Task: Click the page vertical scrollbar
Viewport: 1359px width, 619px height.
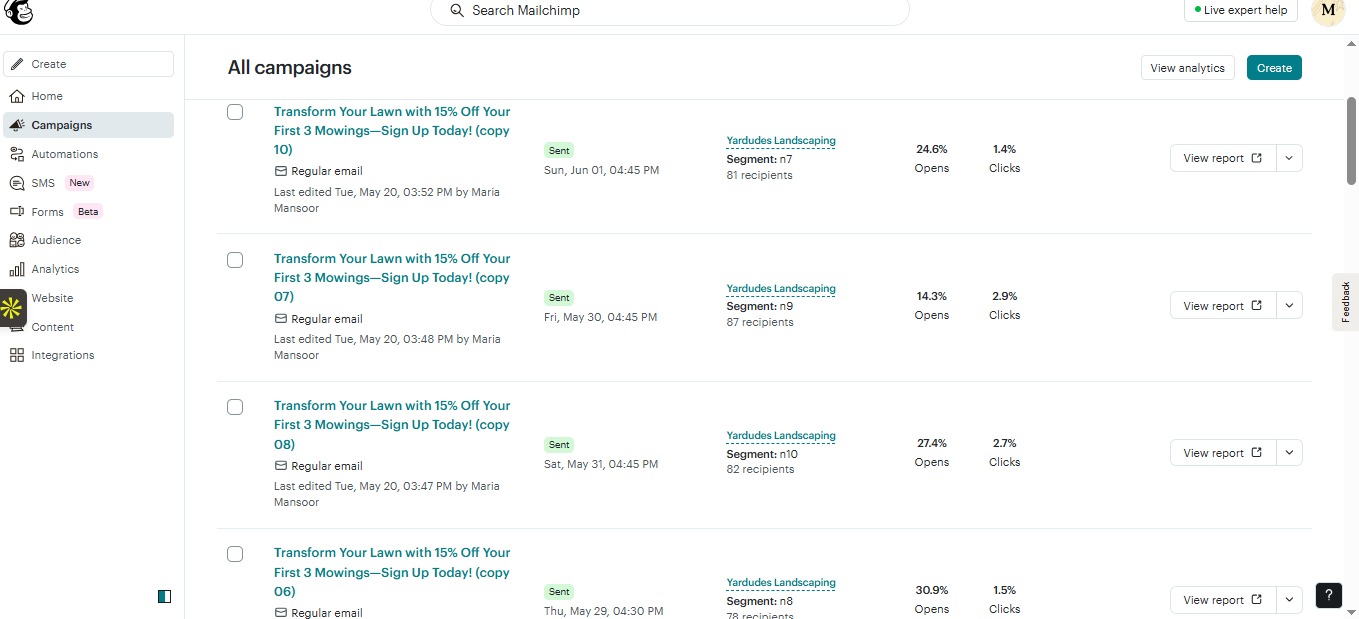Action: [1351, 140]
